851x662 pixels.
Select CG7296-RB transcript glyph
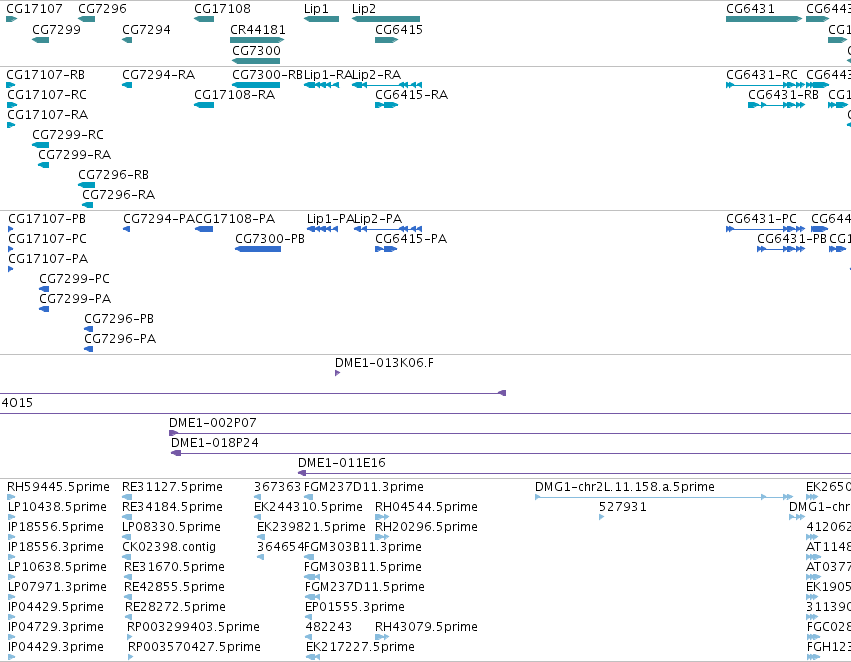[87, 185]
